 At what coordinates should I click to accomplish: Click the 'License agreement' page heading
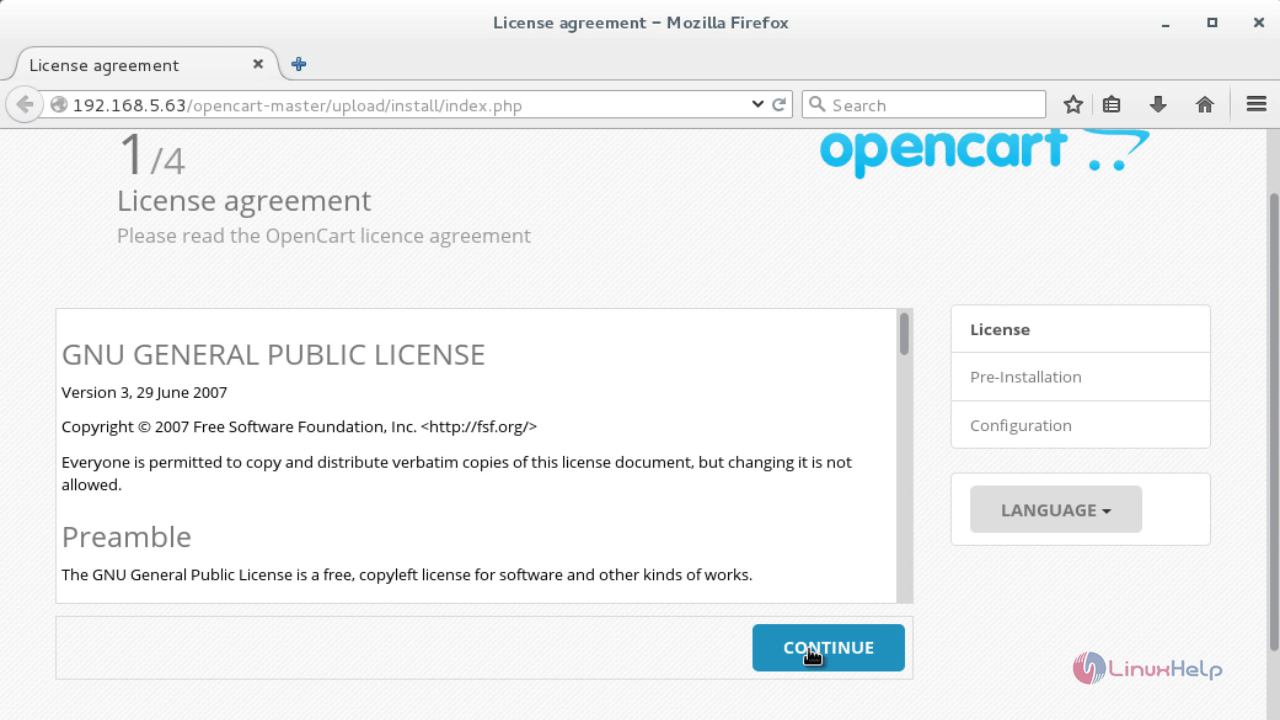click(x=244, y=201)
